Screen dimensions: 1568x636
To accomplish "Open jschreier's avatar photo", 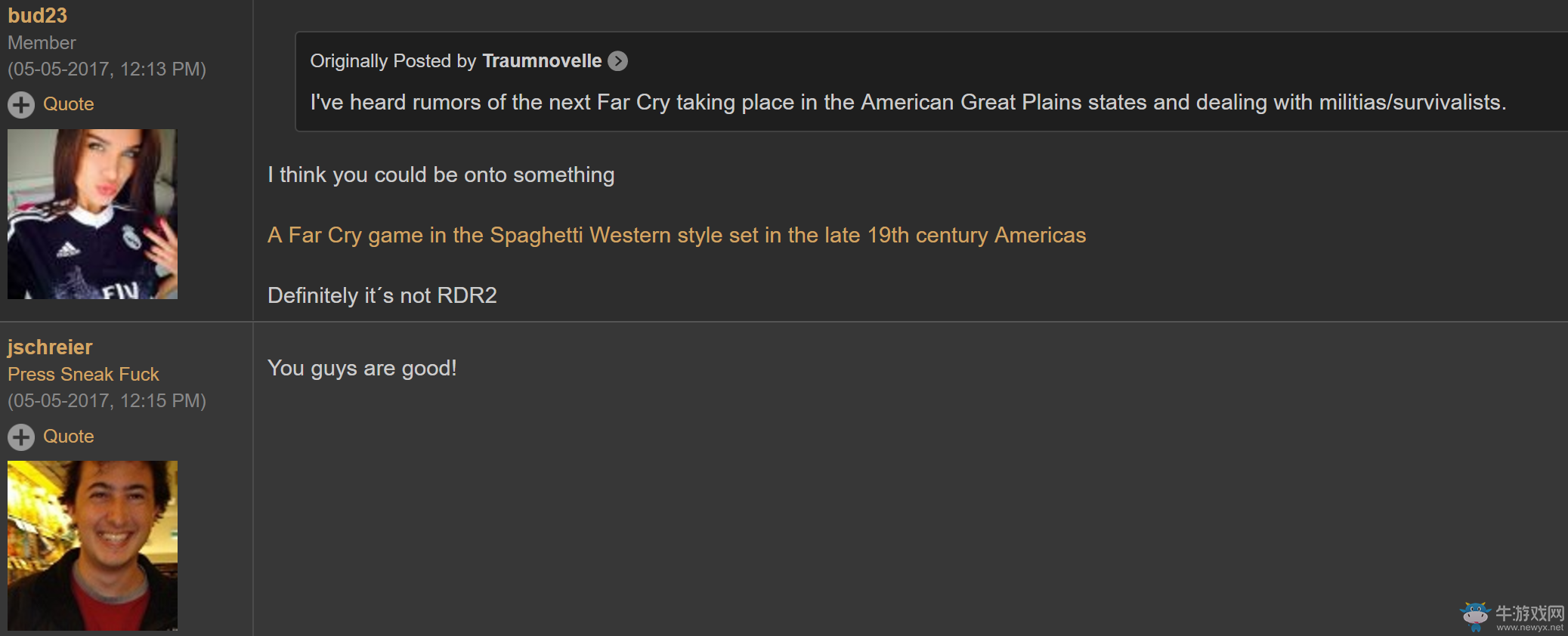I will [92, 545].
